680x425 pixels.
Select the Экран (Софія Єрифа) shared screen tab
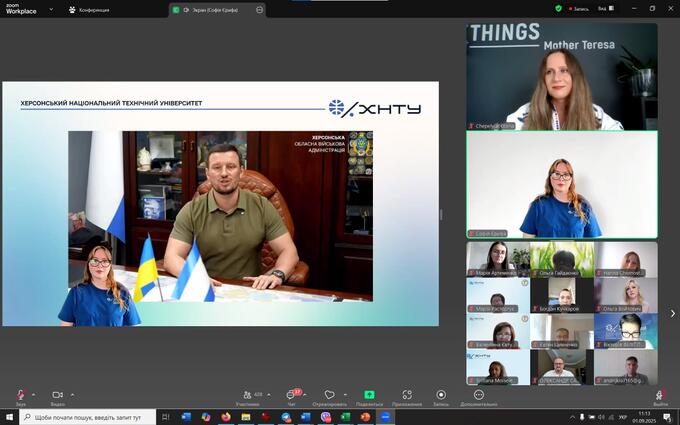pos(209,9)
